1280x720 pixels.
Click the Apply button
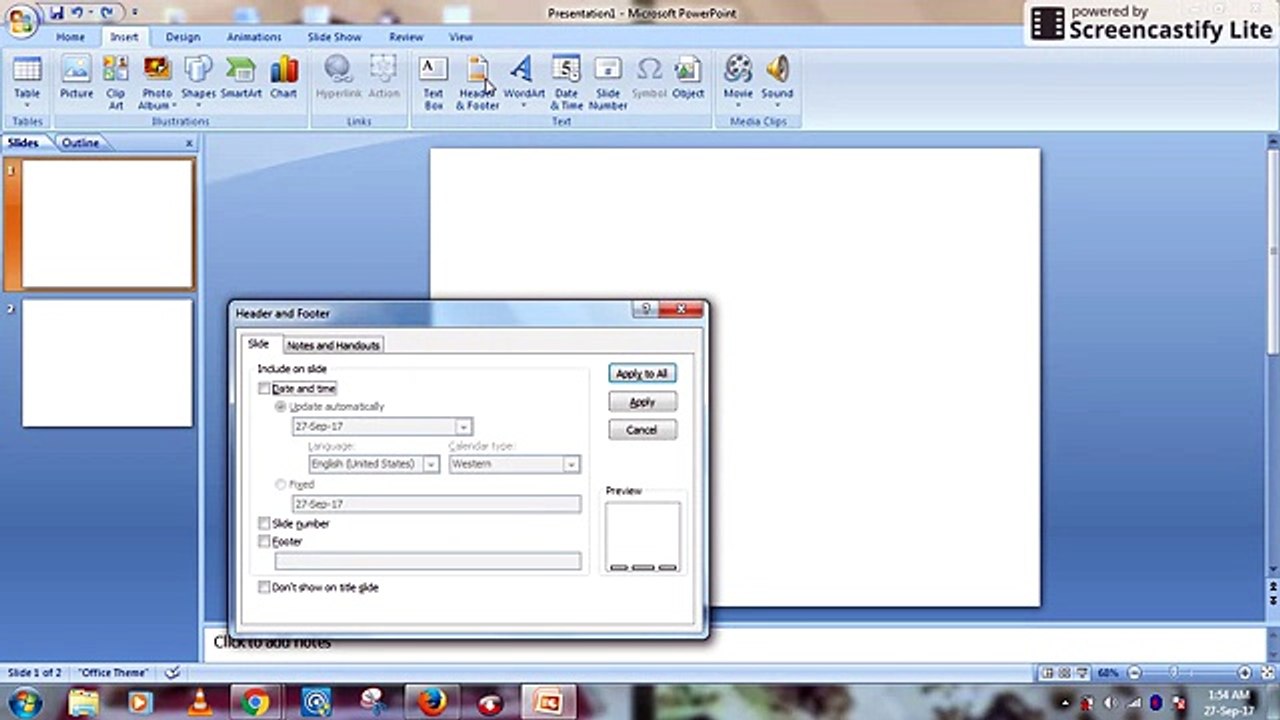click(x=642, y=402)
